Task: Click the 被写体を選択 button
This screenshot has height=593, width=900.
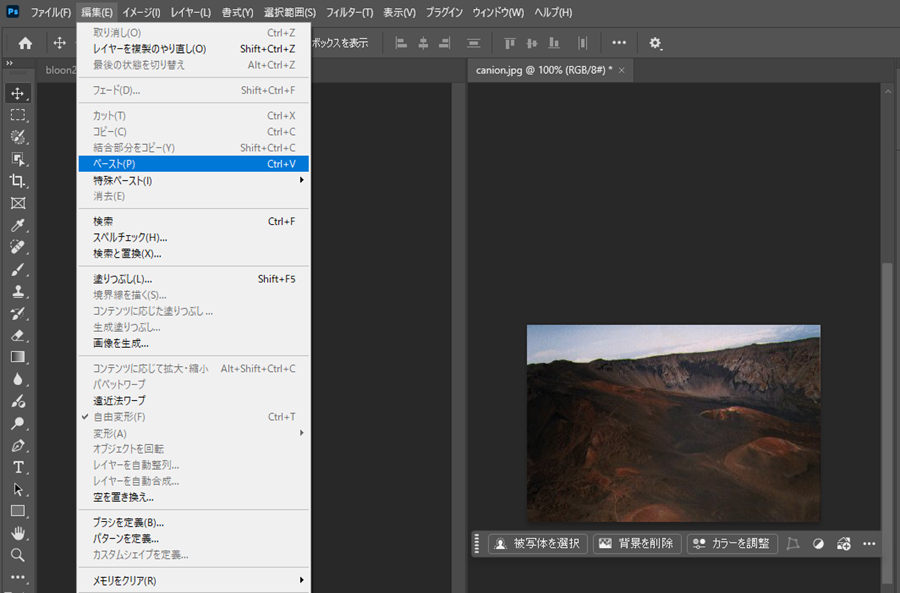Action: tap(538, 544)
